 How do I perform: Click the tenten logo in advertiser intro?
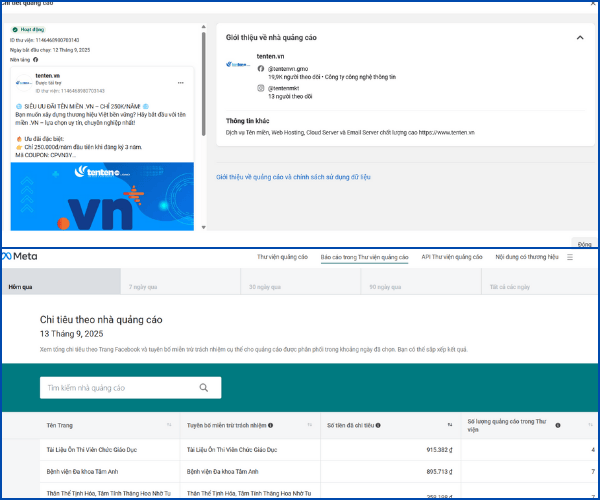(x=238, y=64)
